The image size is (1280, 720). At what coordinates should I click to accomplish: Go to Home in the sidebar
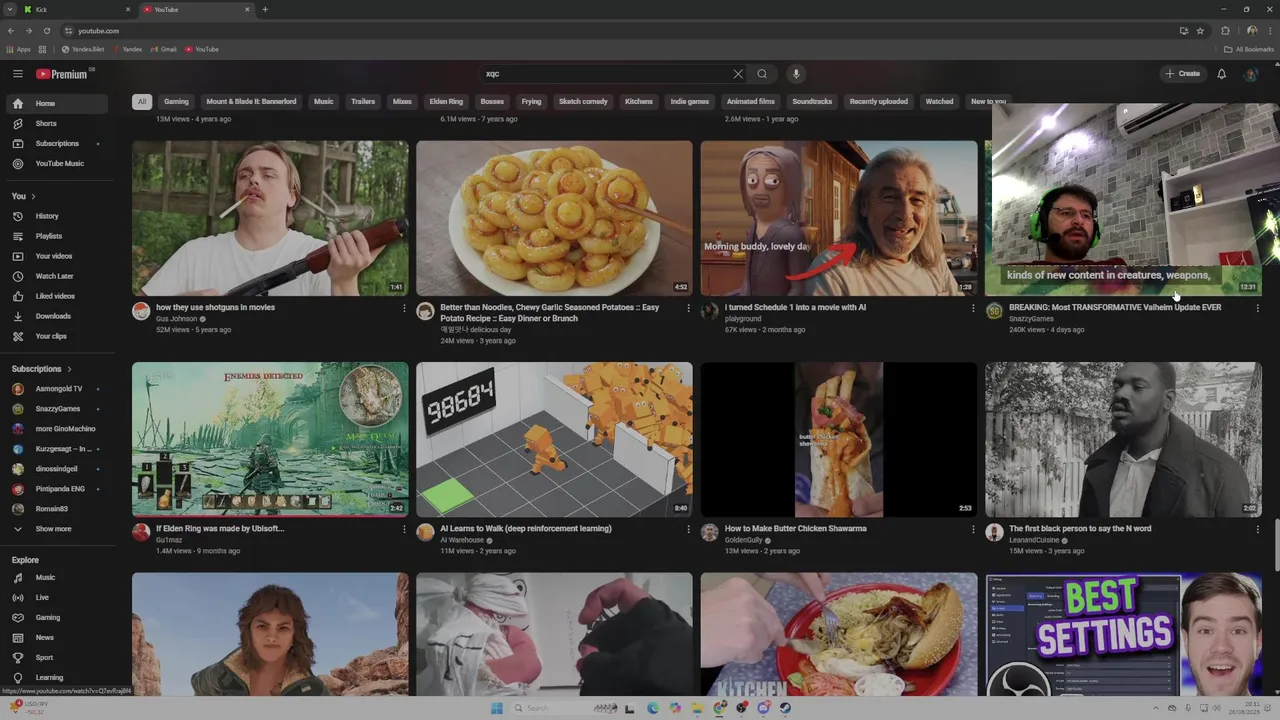55,103
